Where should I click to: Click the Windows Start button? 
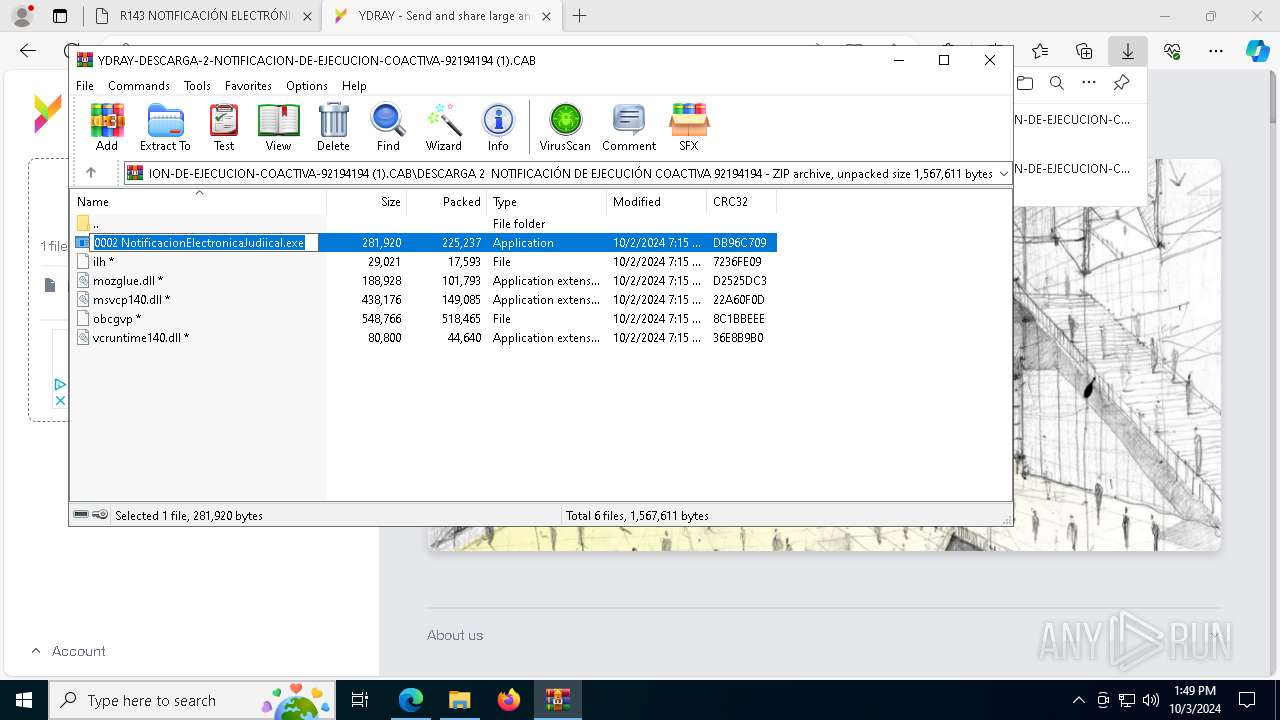click(x=24, y=700)
